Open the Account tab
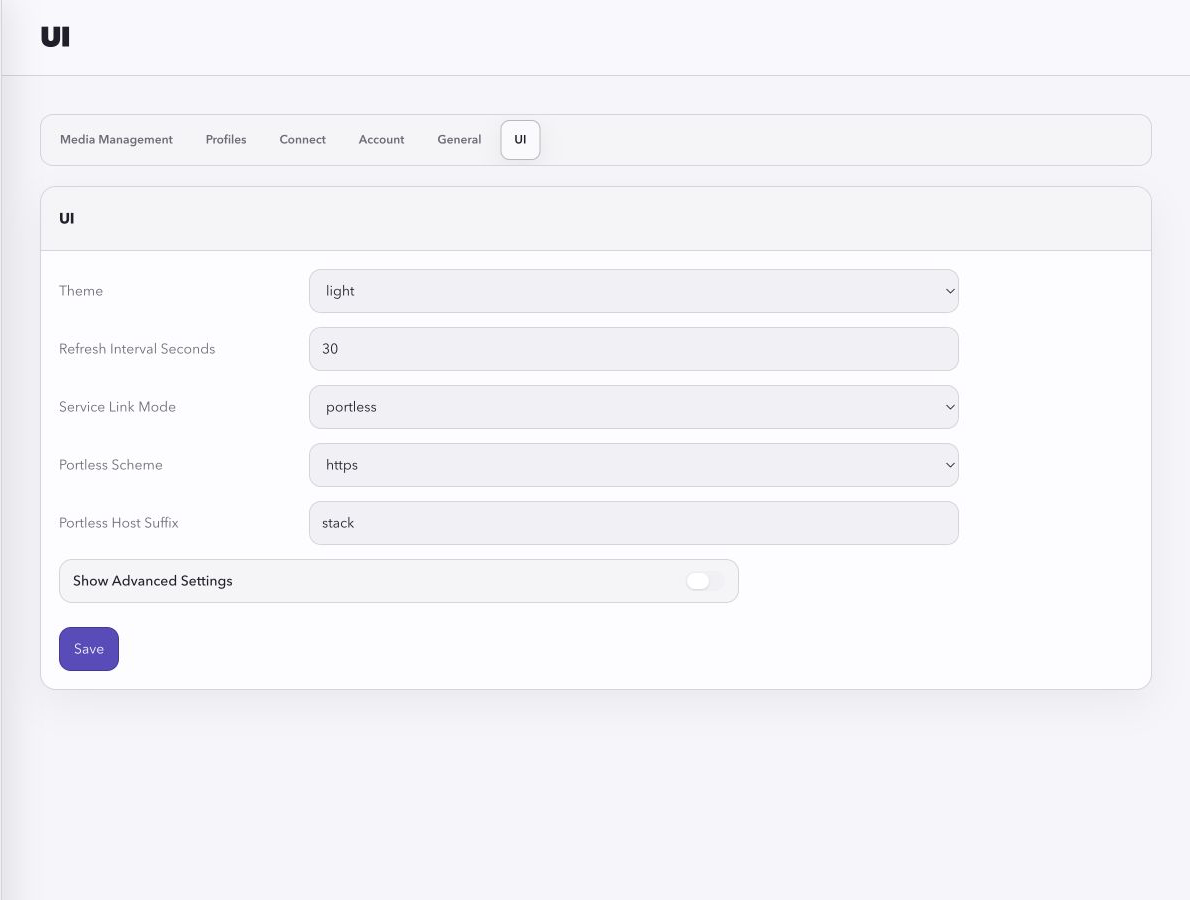Image resolution: width=1190 pixels, height=900 pixels. pyautogui.click(x=381, y=140)
